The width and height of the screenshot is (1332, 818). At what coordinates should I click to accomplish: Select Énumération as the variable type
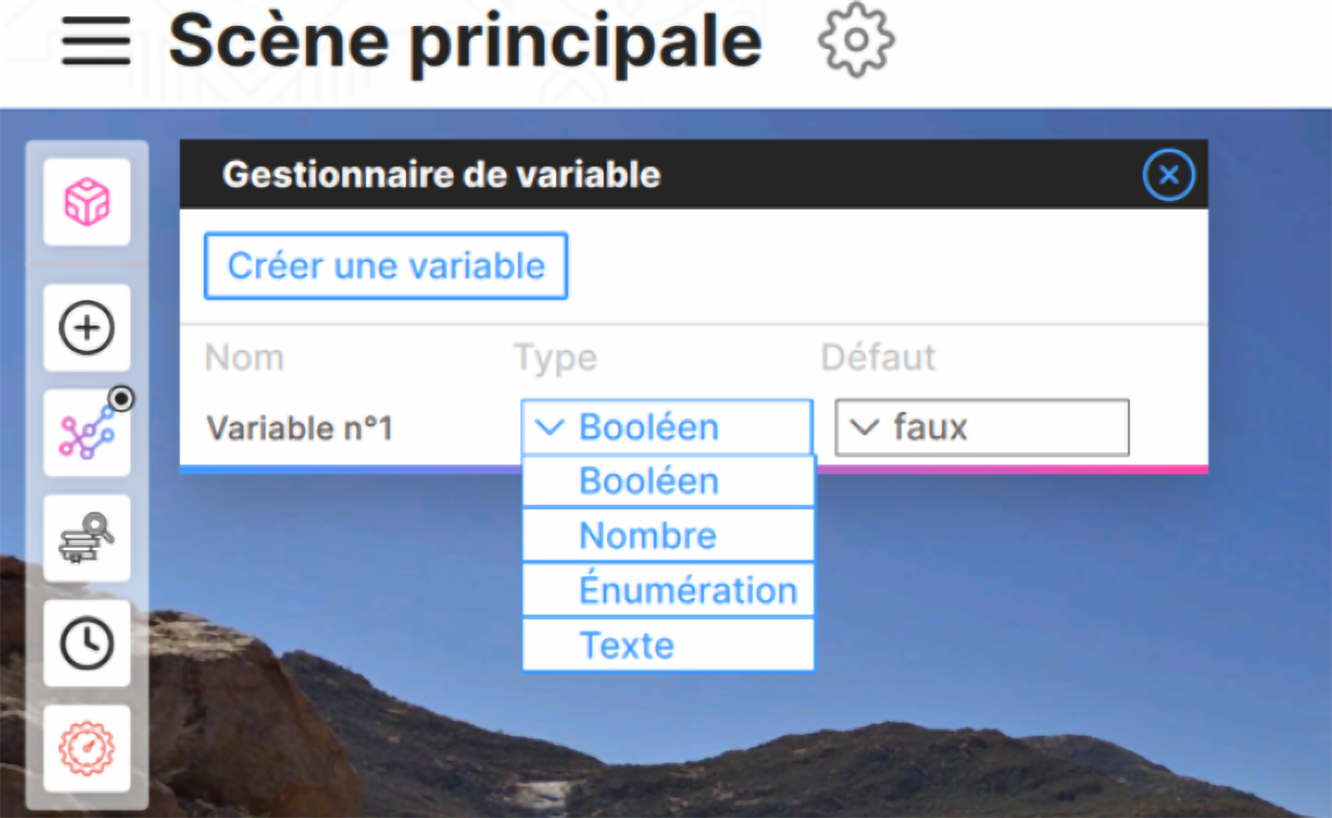(668, 589)
